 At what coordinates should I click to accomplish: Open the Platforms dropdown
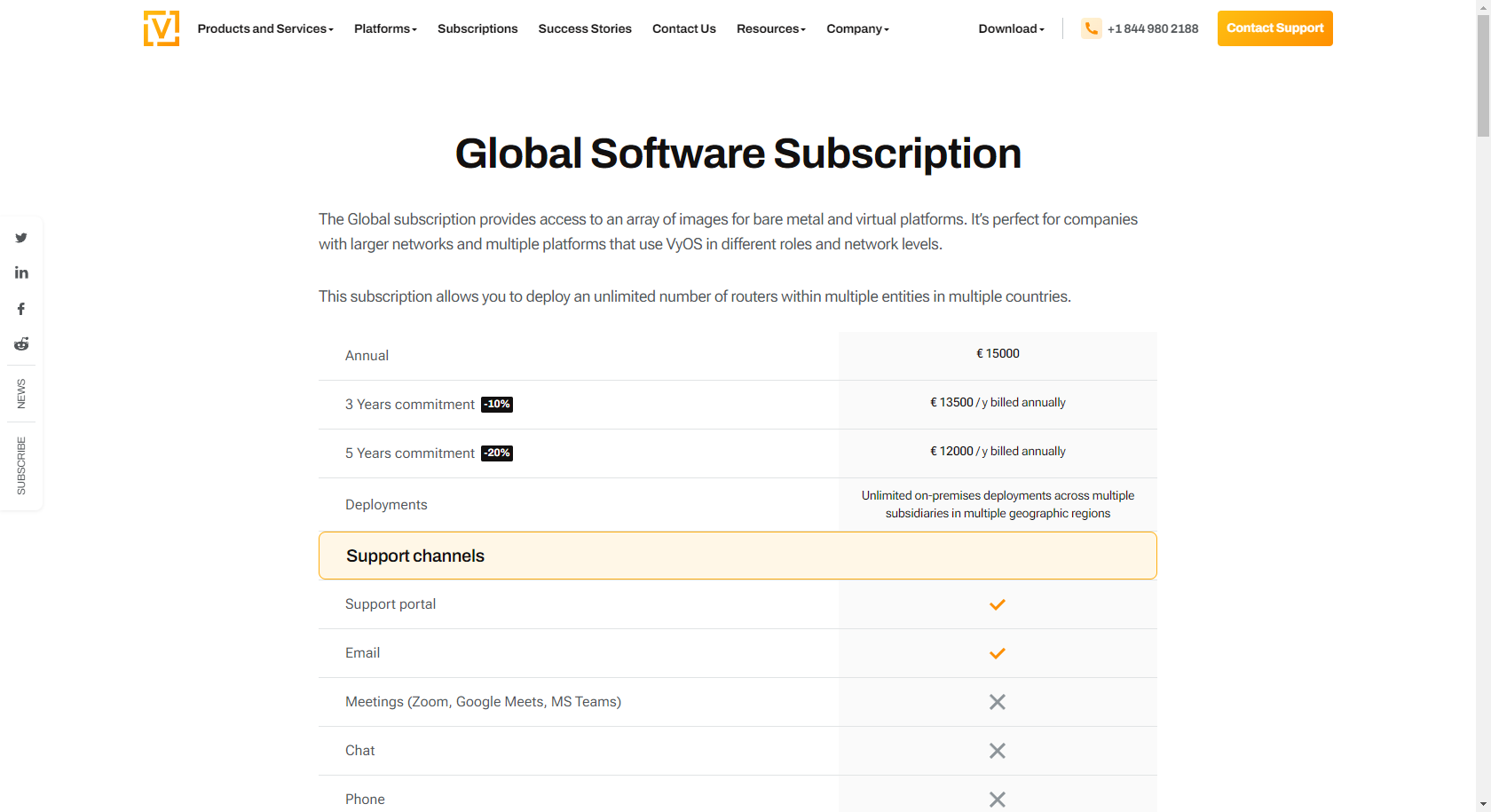coord(384,28)
